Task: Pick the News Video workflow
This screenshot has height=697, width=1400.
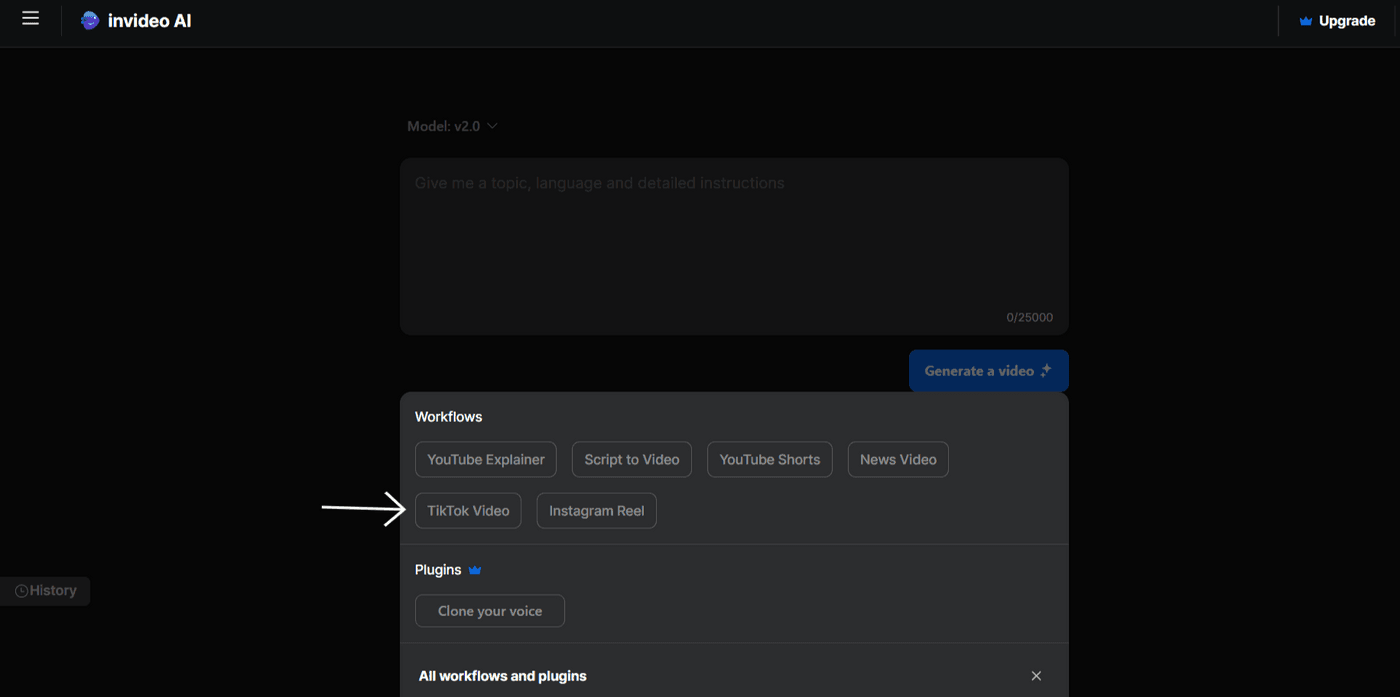Action: point(897,459)
